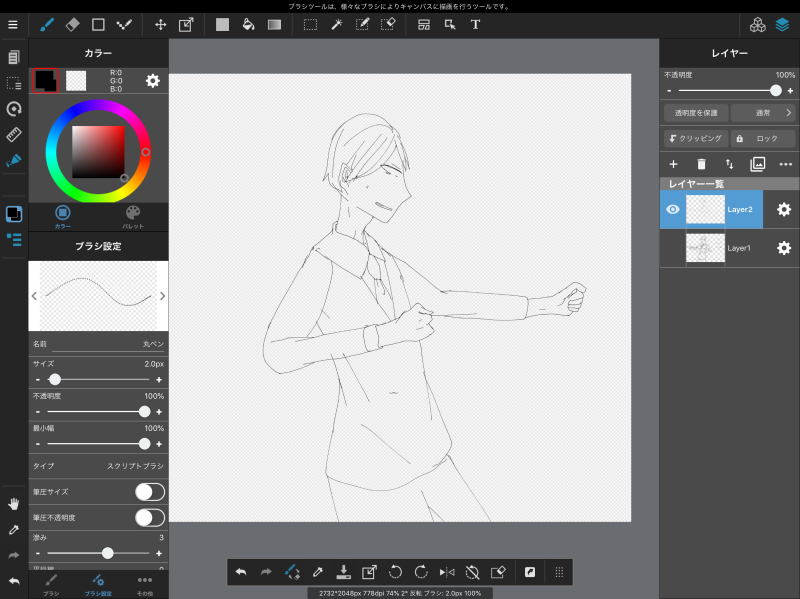Show previous brush preview with left chevron
The width and height of the screenshot is (800, 599).
[34, 296]
